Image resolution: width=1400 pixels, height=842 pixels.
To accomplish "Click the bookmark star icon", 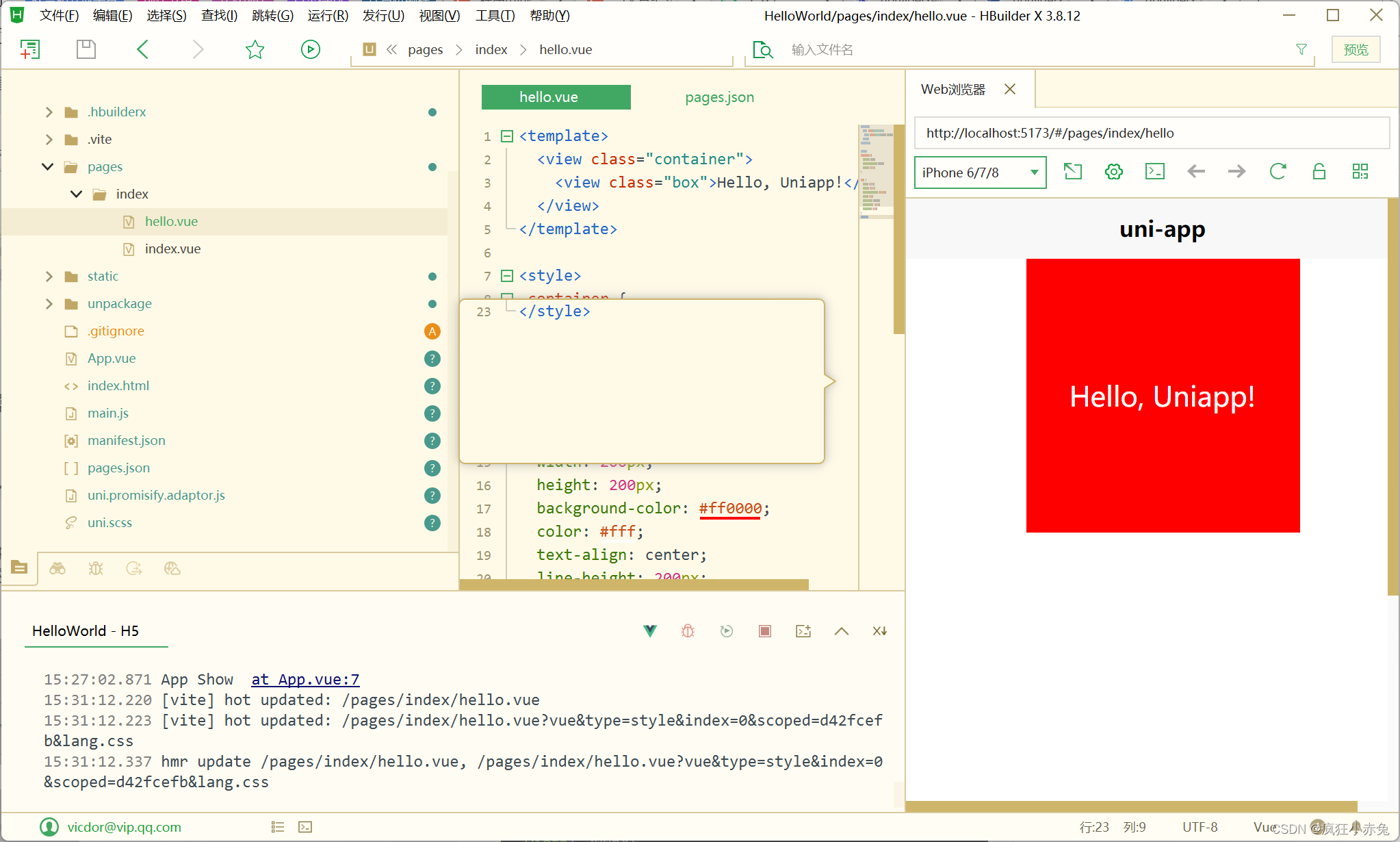I will [x=255, y=49].
